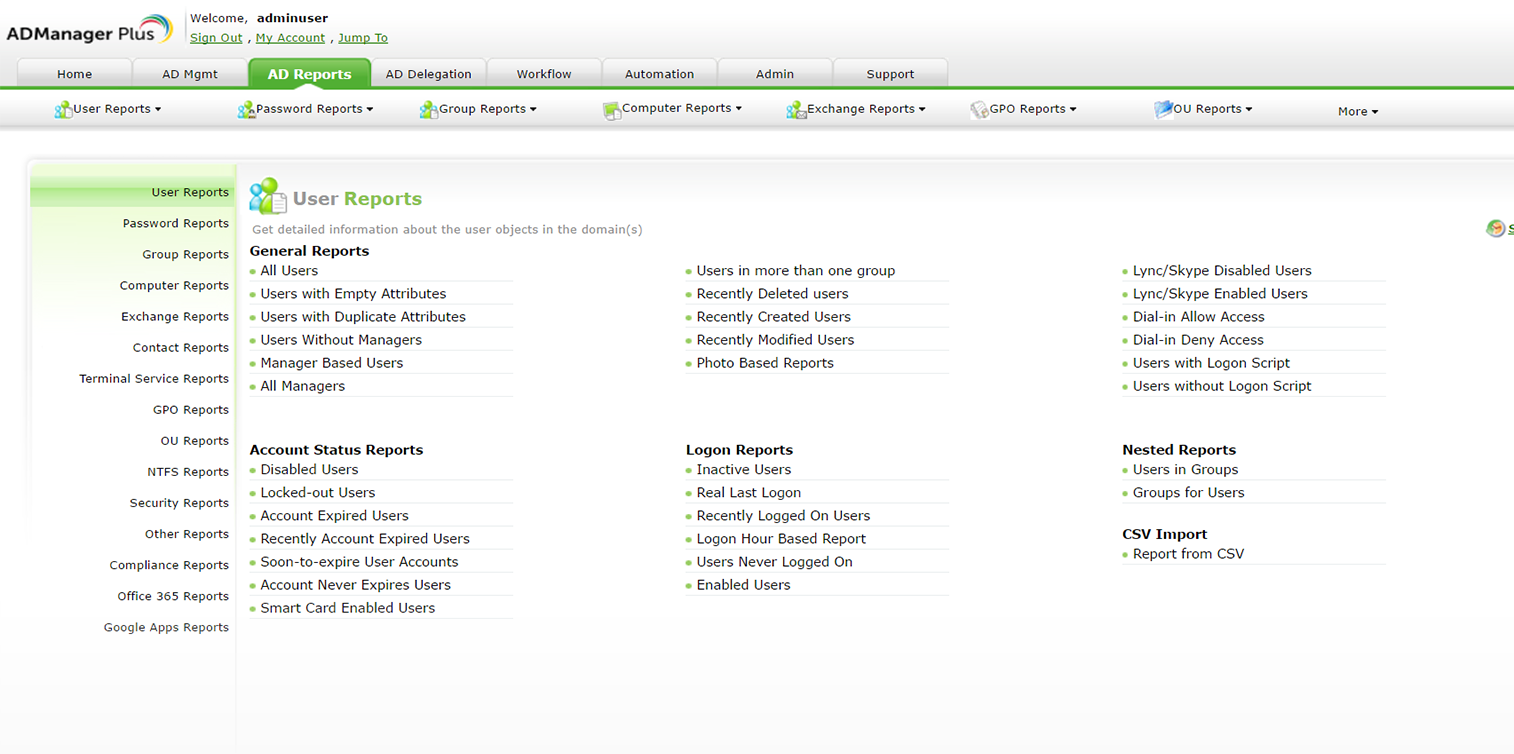Open the Users in Groups report
1514x754 pixels.
point(1185,470)
